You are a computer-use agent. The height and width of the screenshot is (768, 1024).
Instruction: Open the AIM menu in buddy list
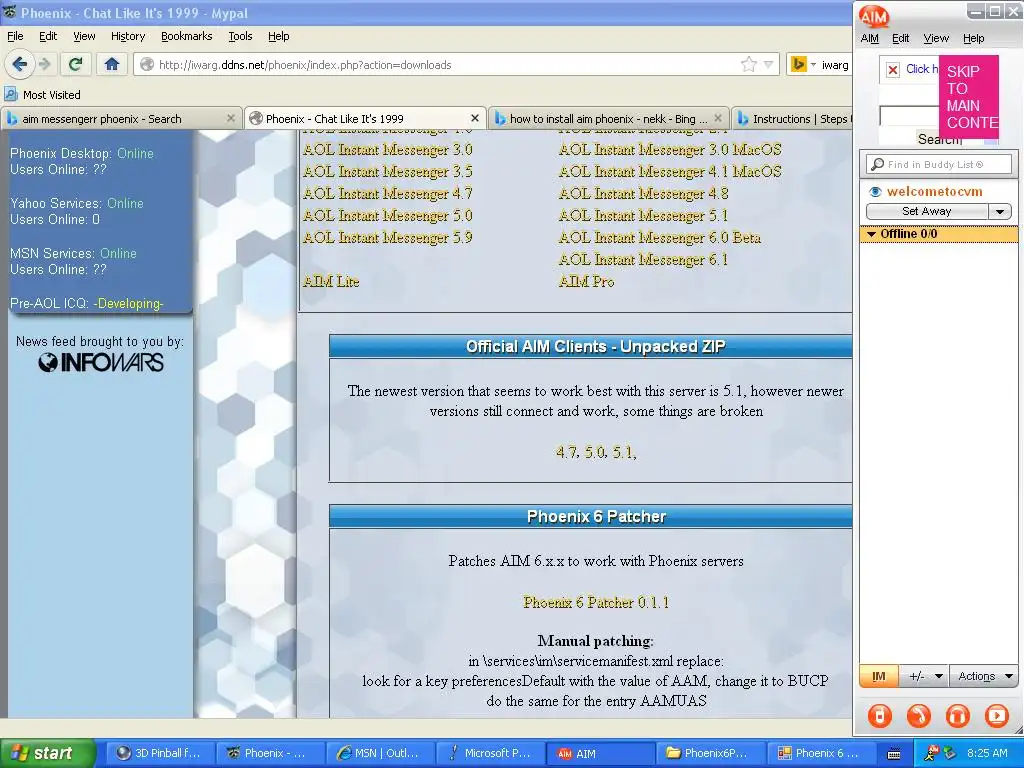pyautogui.click(x=869, y=38)
